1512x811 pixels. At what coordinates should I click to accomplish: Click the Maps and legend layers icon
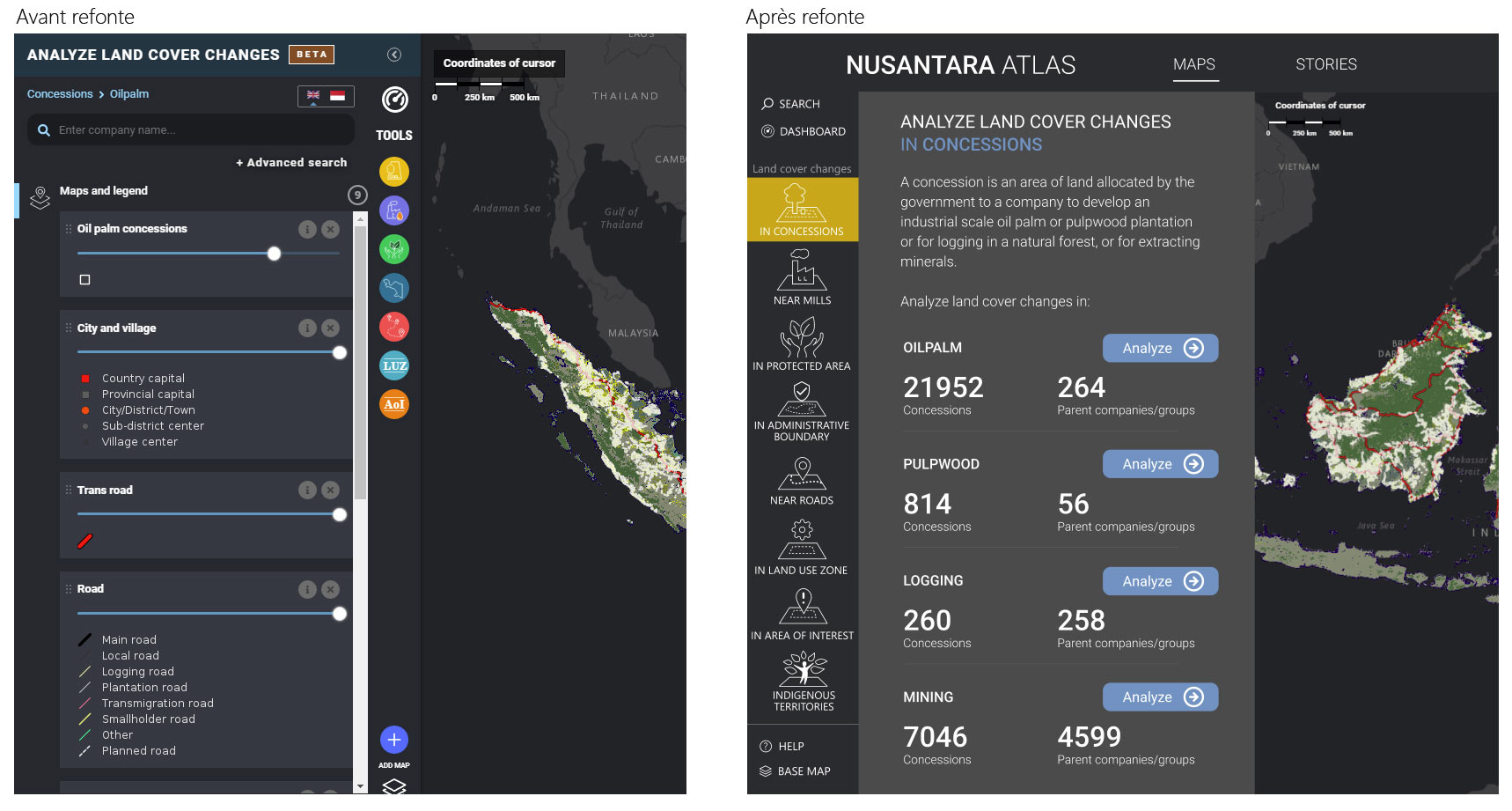(x=40, y=197)
